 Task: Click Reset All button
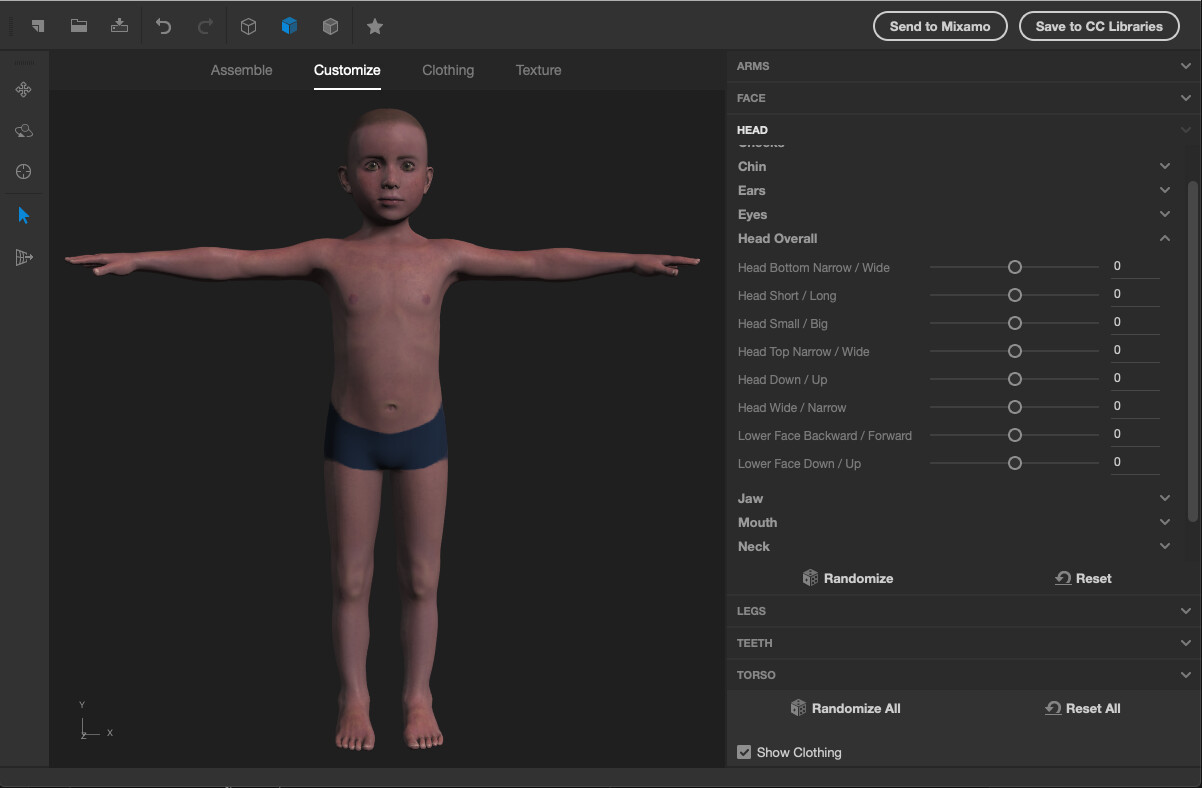pos(1083,708)
